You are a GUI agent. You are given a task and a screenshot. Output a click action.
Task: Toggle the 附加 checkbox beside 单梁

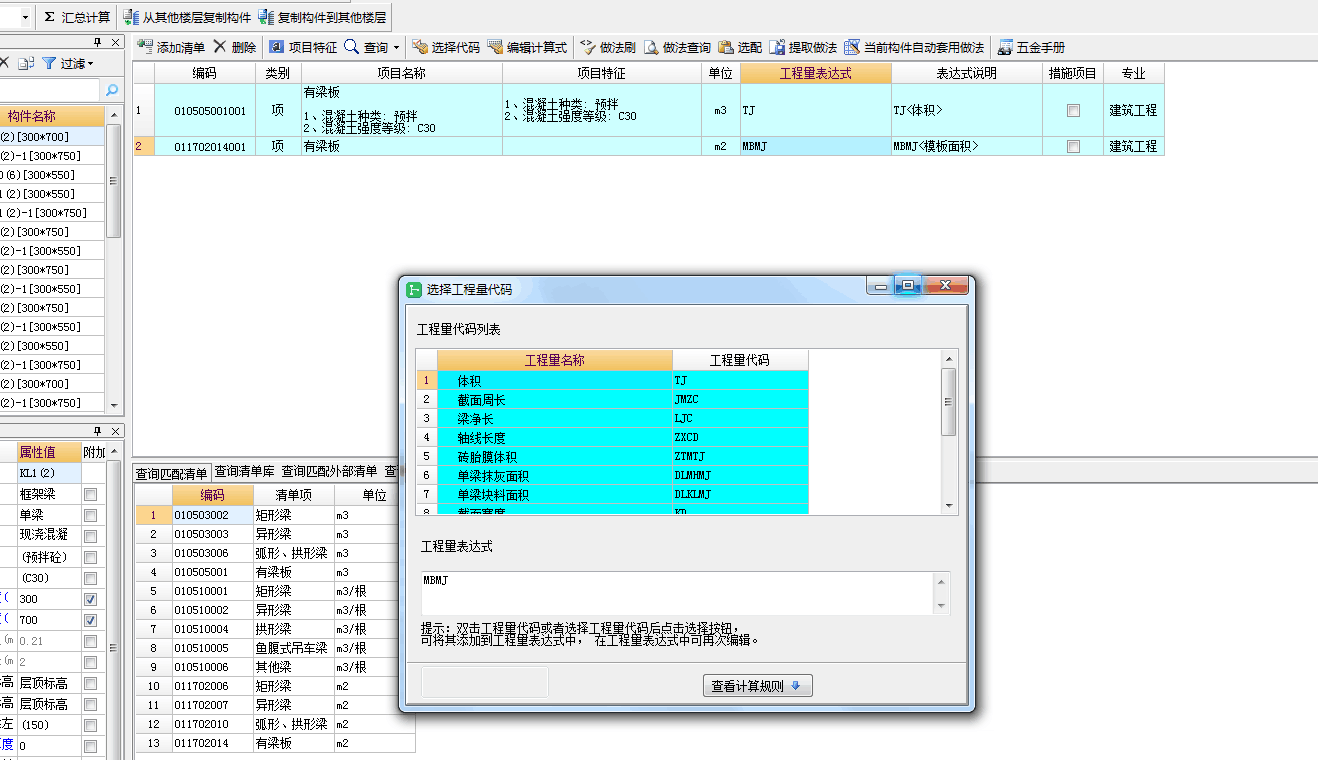[x=91, y=515]
